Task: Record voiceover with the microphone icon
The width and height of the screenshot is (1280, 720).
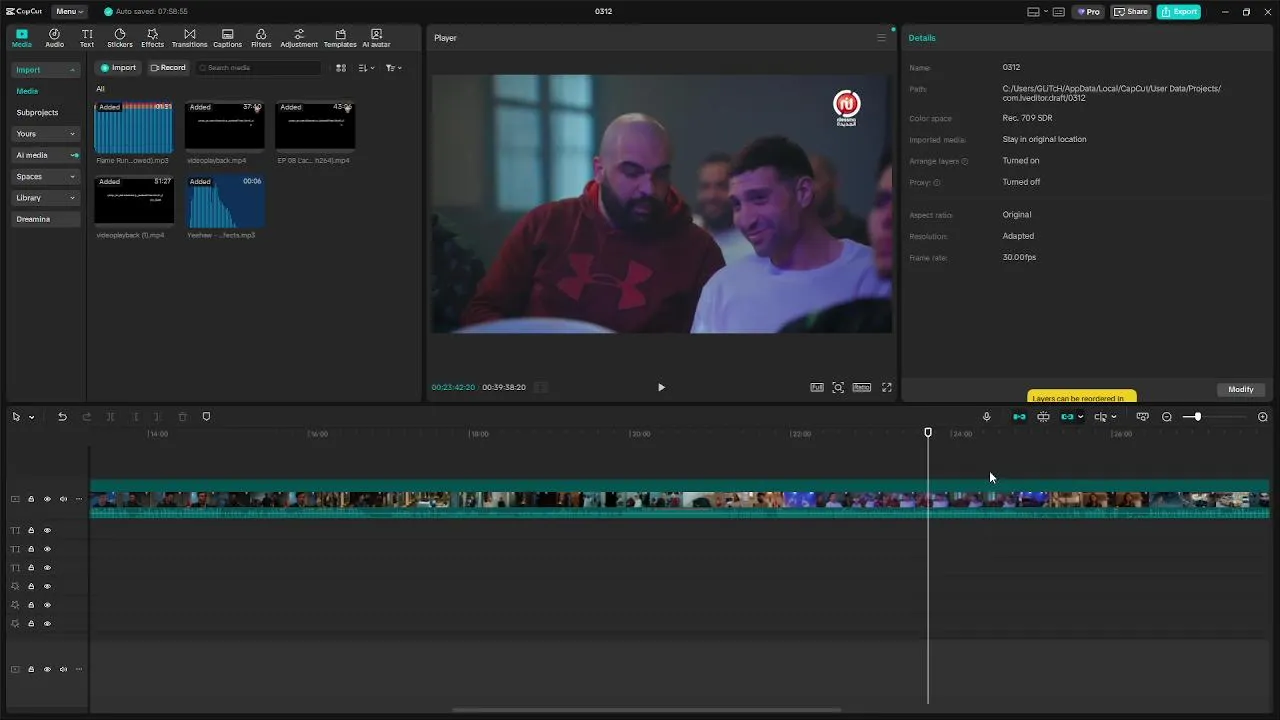Action: pyautogui.click(x=986, y=417)
